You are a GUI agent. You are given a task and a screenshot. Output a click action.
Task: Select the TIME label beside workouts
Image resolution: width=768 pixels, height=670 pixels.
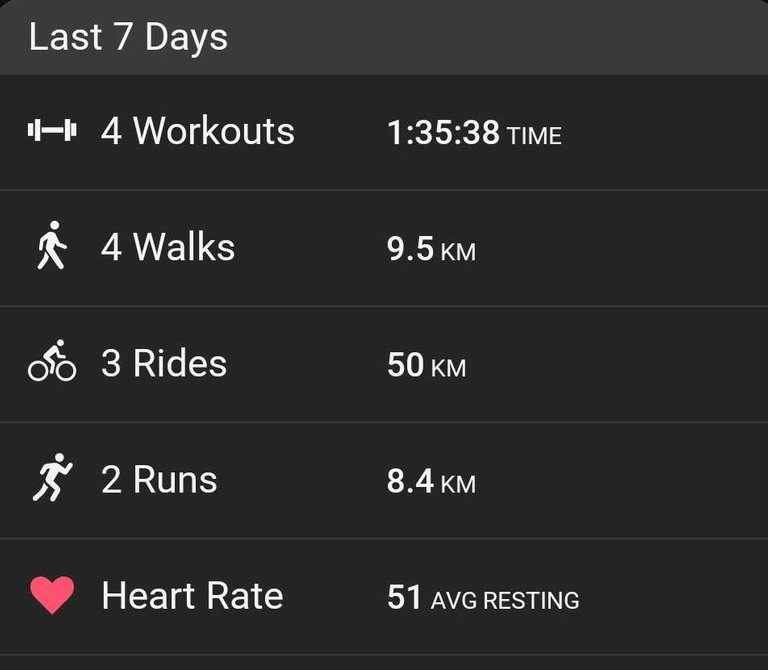pos(534,136)
